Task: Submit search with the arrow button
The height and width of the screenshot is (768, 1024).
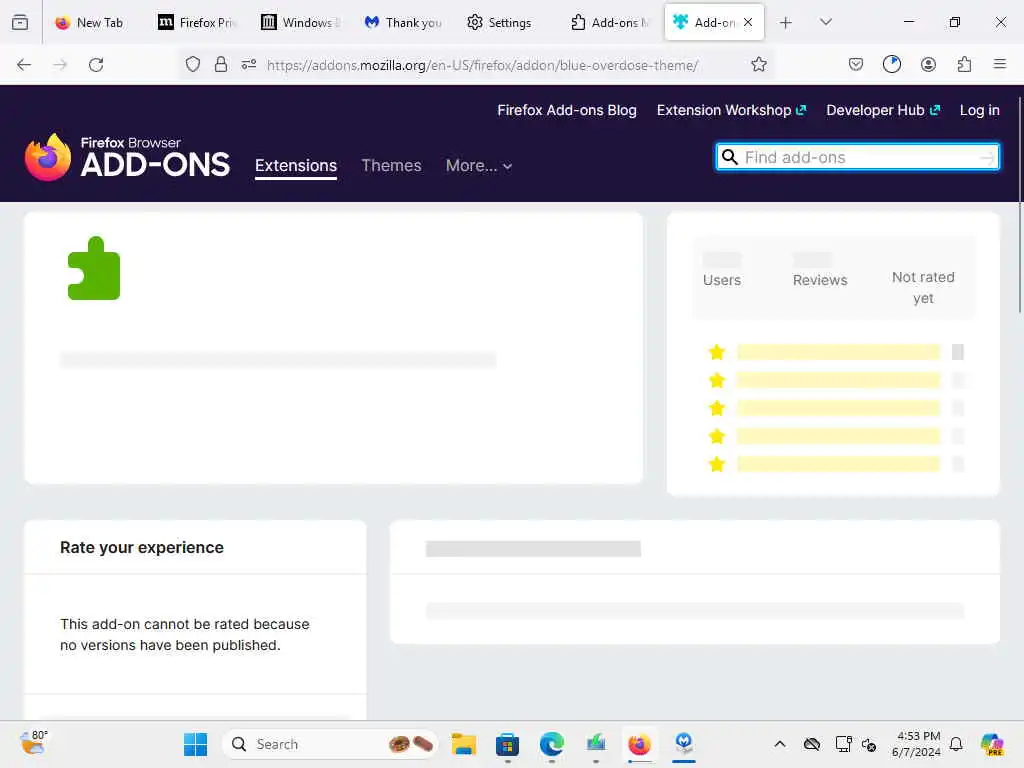Action: click(x=987, y=157)
